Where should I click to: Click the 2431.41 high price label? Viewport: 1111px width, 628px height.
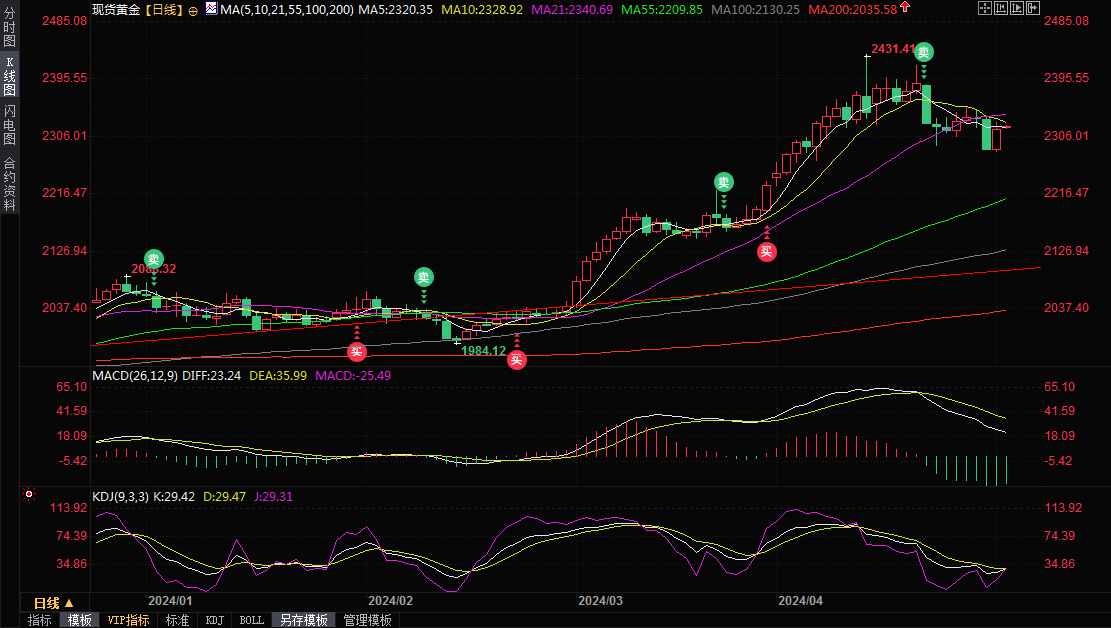pos(892,48)
